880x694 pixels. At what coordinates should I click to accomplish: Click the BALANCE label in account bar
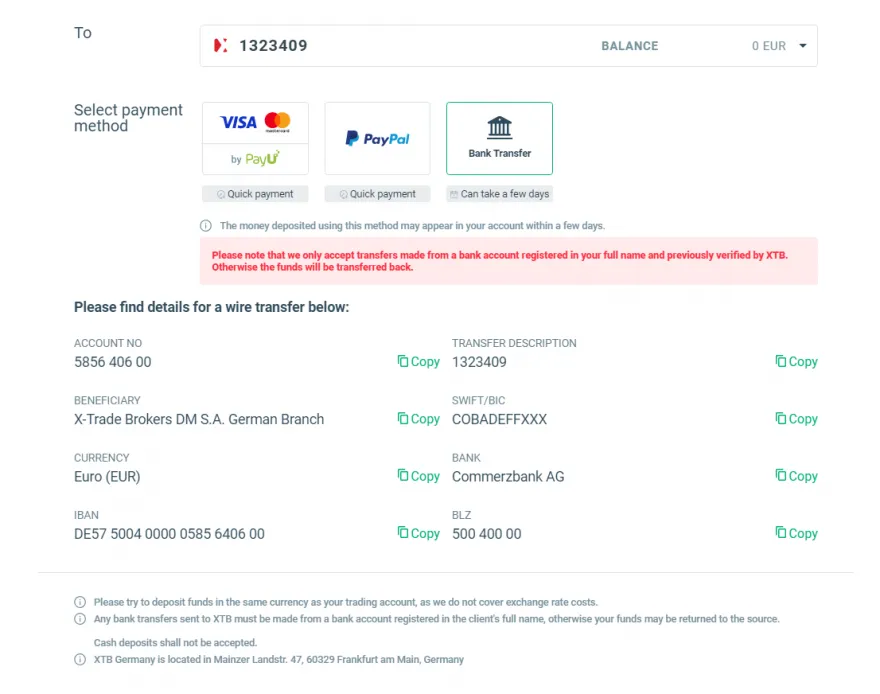click(x=630, y=46)
